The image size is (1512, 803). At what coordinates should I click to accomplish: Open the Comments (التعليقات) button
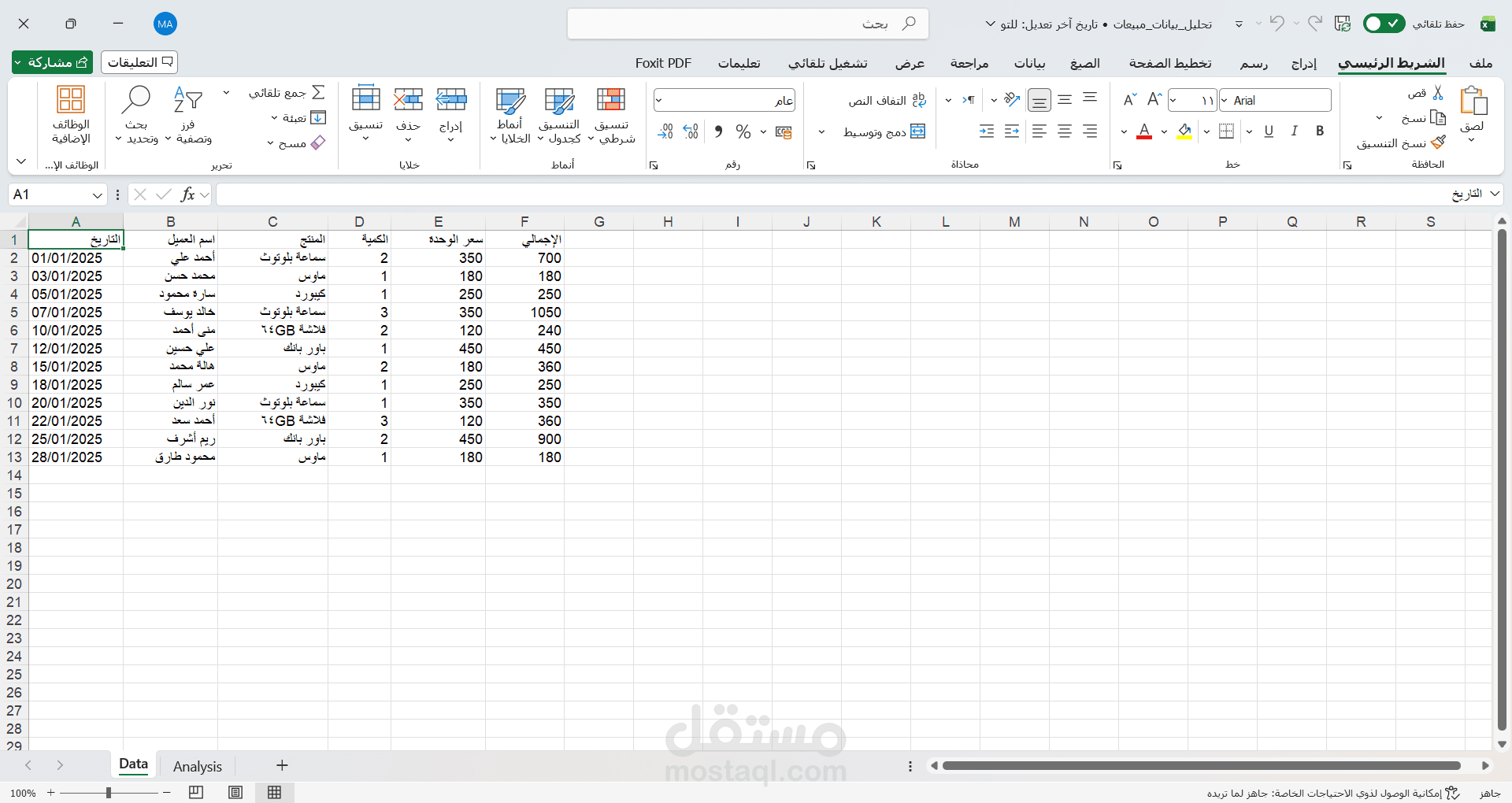tap(139, 62)
